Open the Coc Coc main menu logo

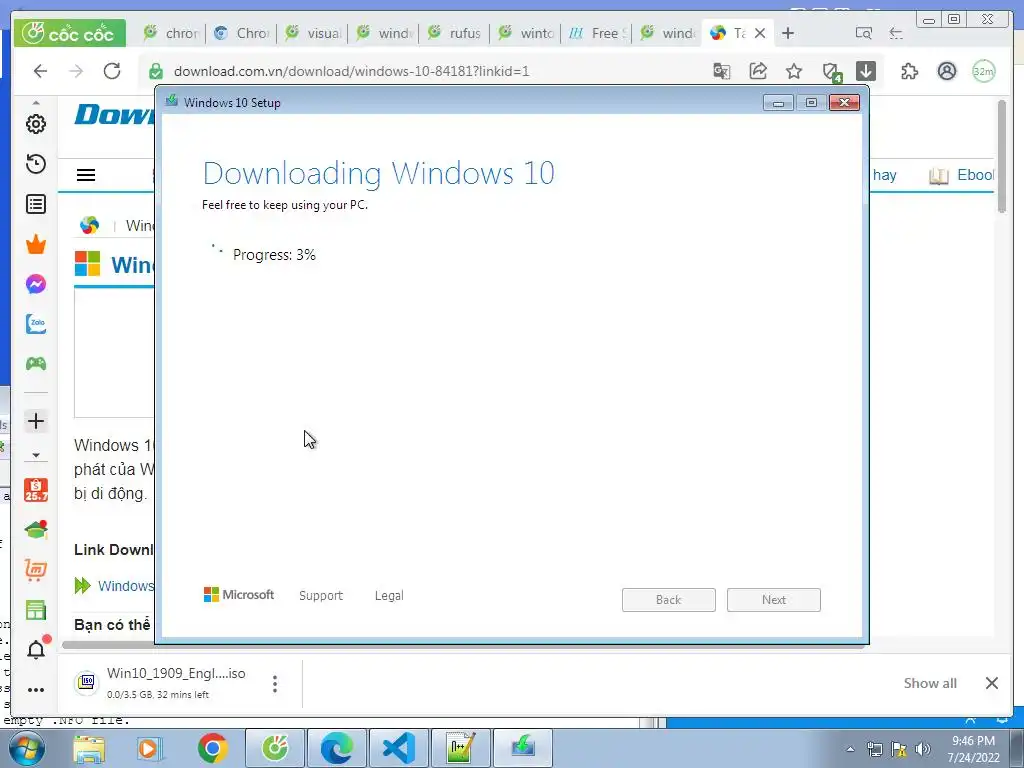click(69, 33)
